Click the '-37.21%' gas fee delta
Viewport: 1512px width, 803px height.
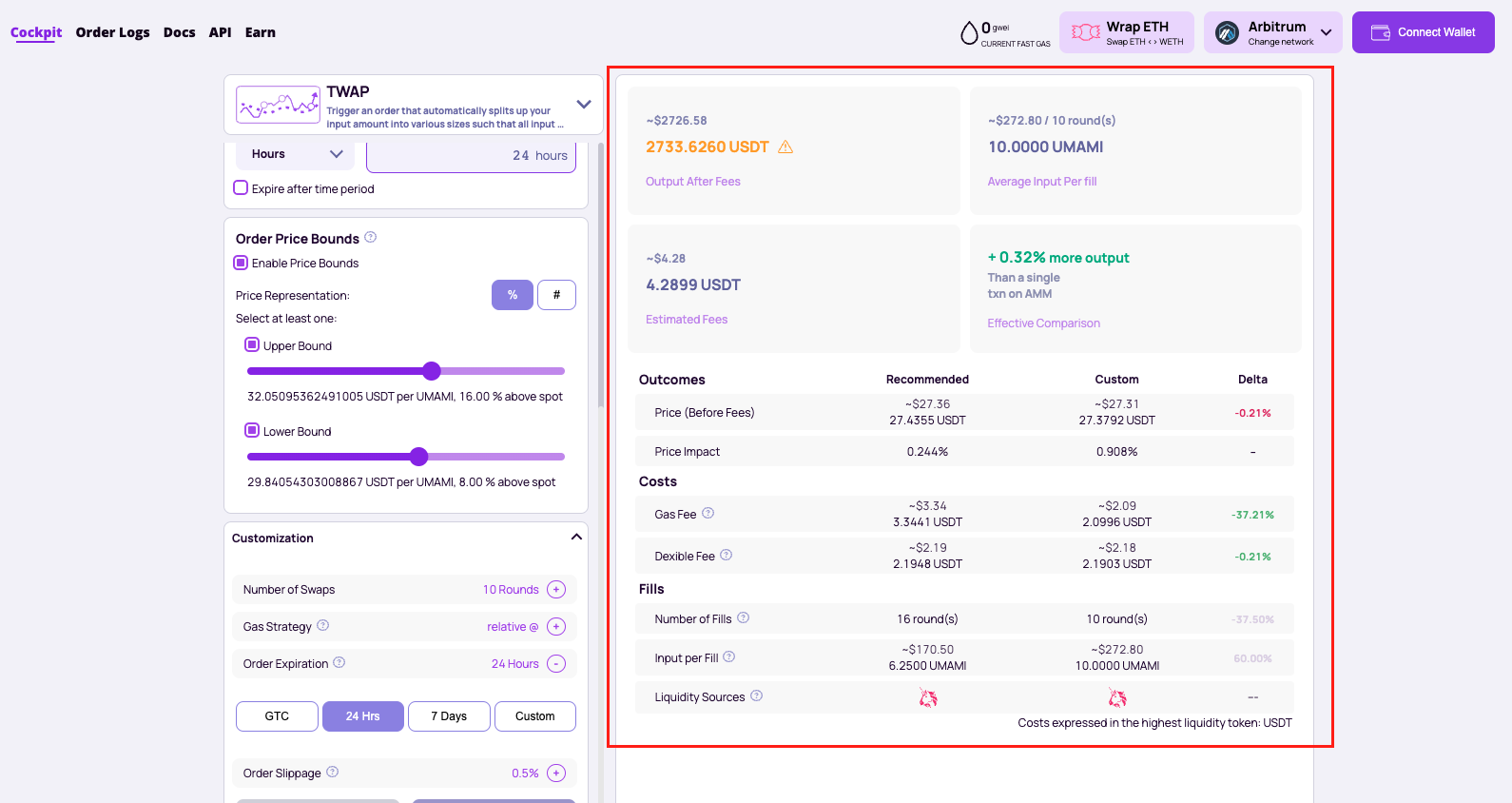click(1252, 515)
